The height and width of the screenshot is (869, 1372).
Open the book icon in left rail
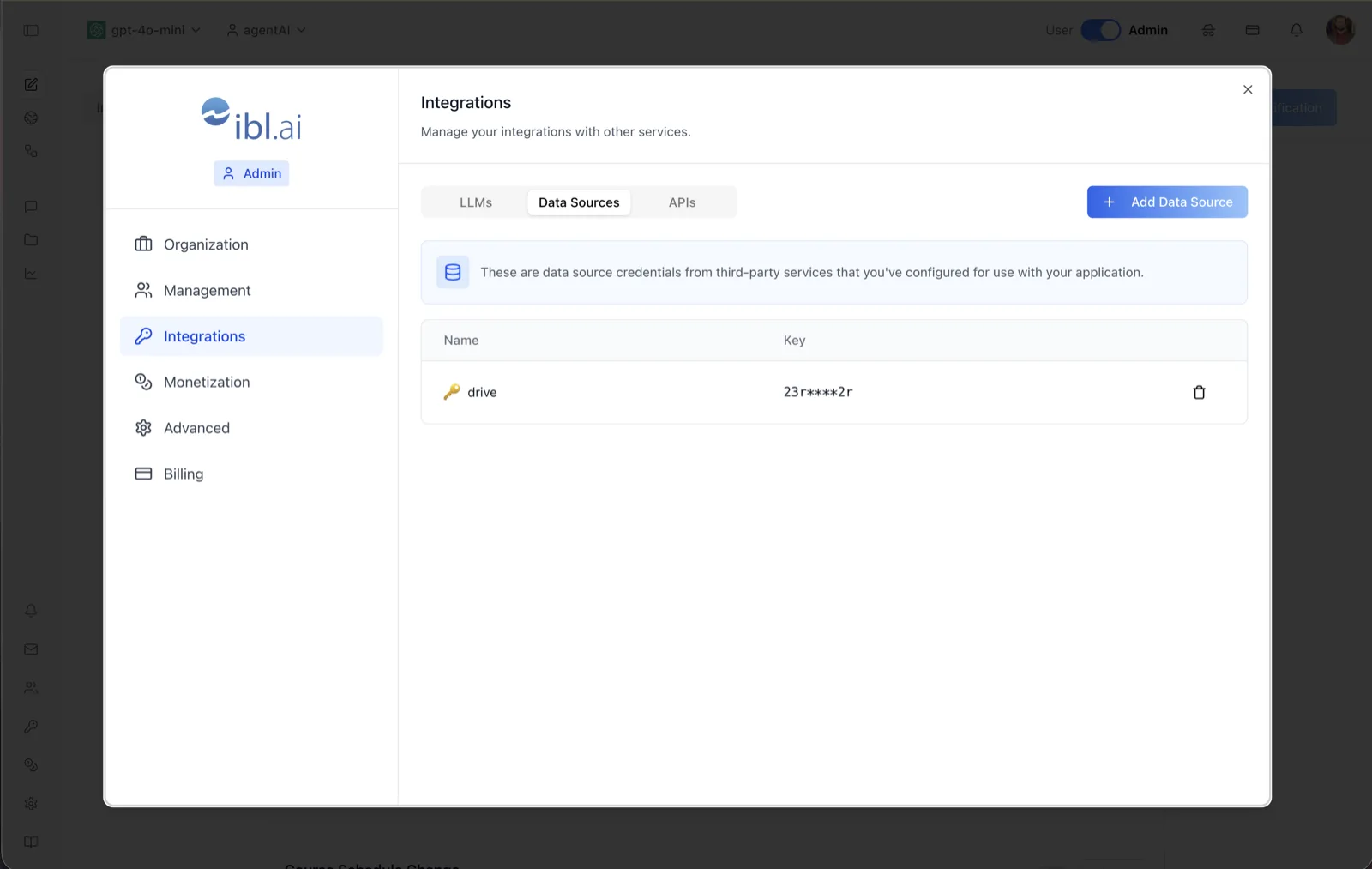click(x=31, y=842)
